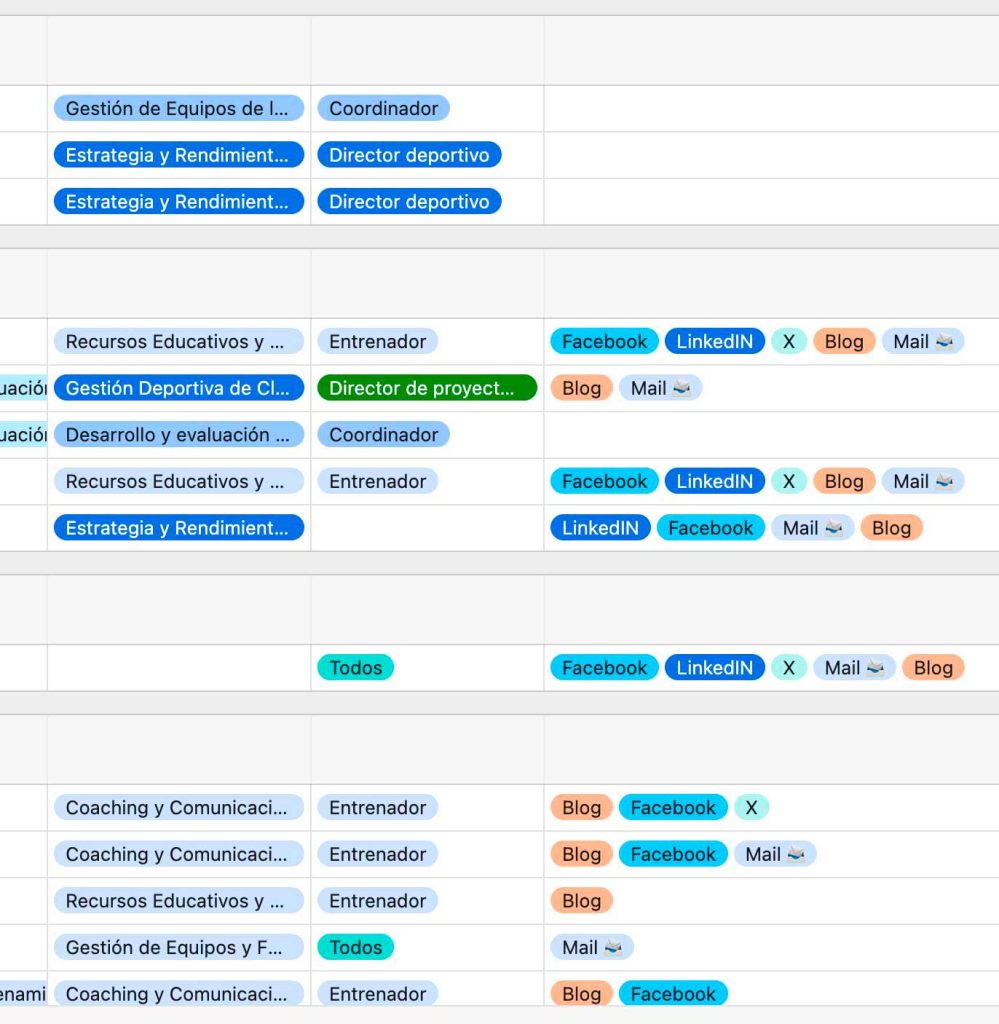Select the Blog tag ending the LinkedIN-first row
The width and height of the screenshot is (999, 1024).
pos(891,528)
